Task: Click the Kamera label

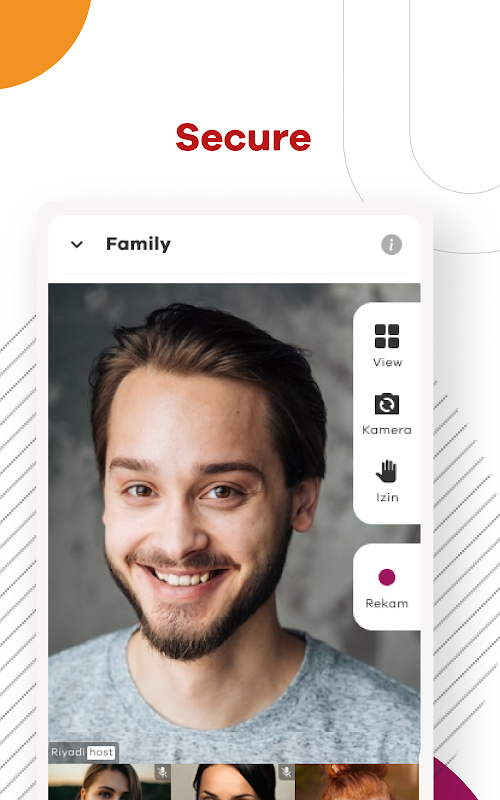Action: coord(387,430)
